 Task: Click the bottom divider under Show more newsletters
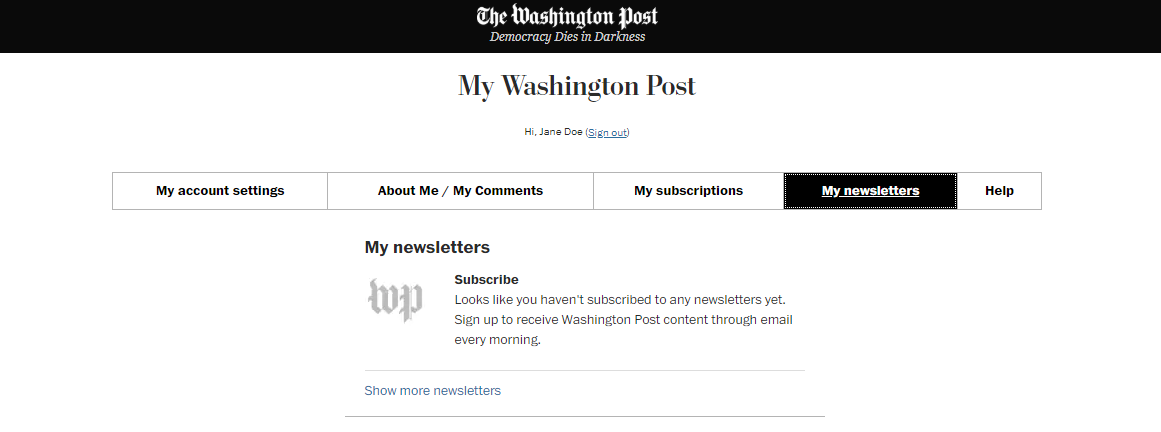click(584, 416)
